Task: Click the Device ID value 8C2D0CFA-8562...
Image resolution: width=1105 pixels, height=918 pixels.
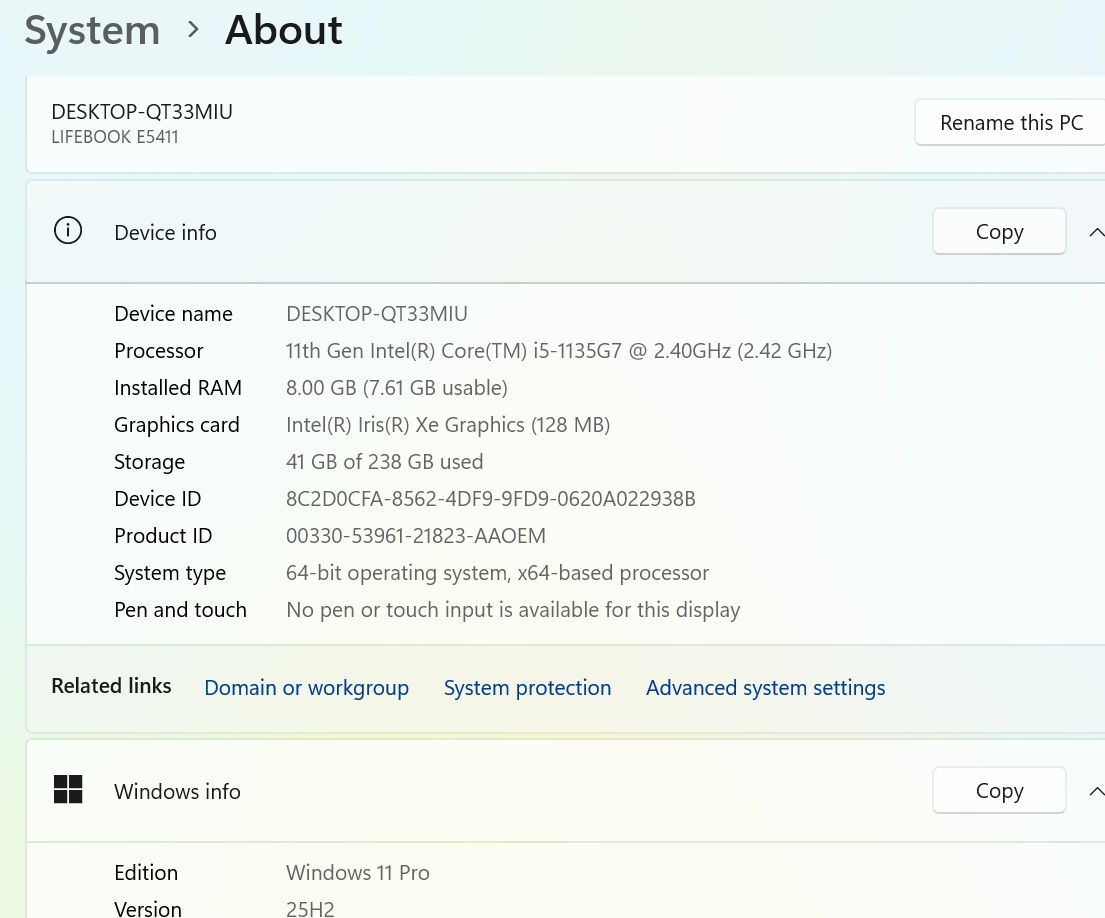Action: point(490,499)
